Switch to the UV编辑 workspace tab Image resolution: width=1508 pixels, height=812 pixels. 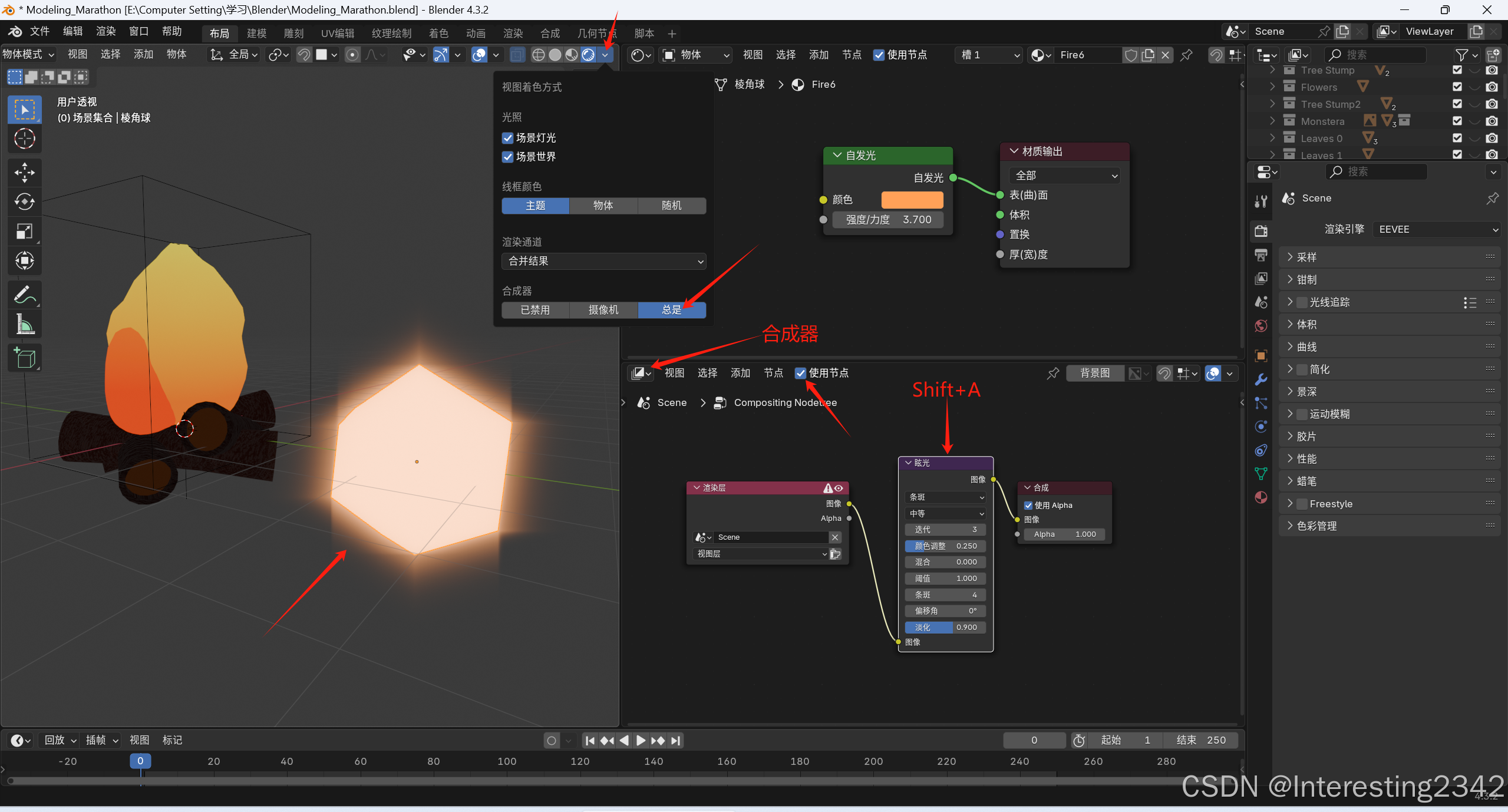pos(337,34)
